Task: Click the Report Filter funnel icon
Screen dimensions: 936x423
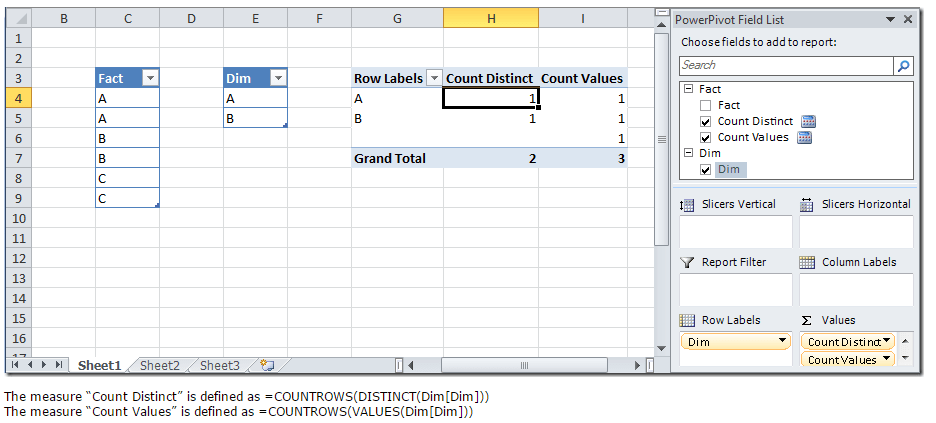Action: pyautogui.click(x=687, y=262)
